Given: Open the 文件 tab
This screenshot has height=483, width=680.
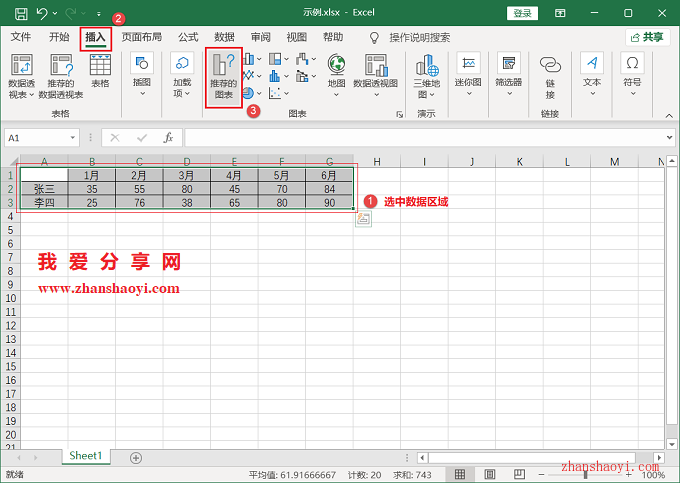Looking at the screenshot, I should [x=21, y=37].
